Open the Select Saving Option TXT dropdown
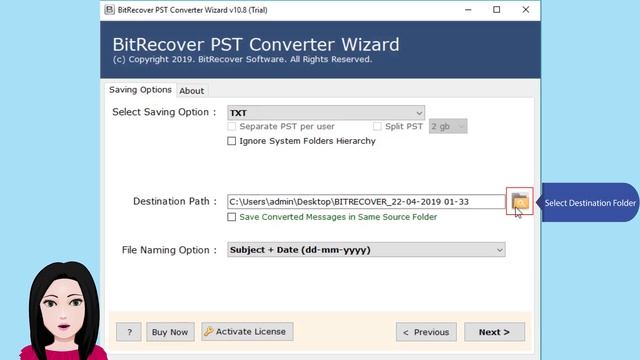 tap(326, 113)
